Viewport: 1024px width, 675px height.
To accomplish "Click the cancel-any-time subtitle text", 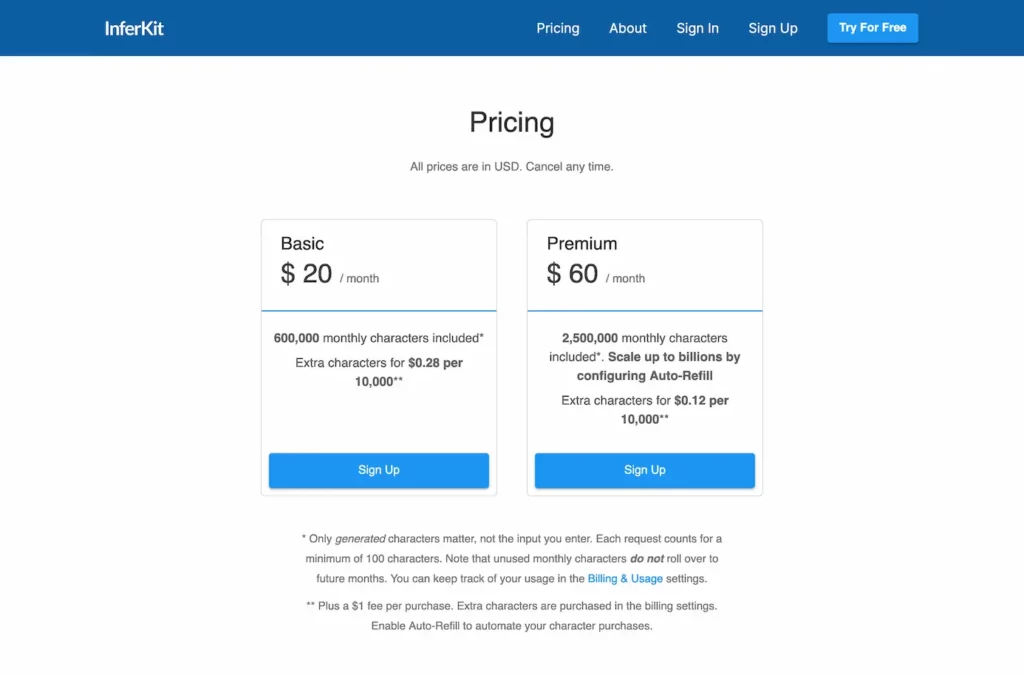I will coord(511,166).
